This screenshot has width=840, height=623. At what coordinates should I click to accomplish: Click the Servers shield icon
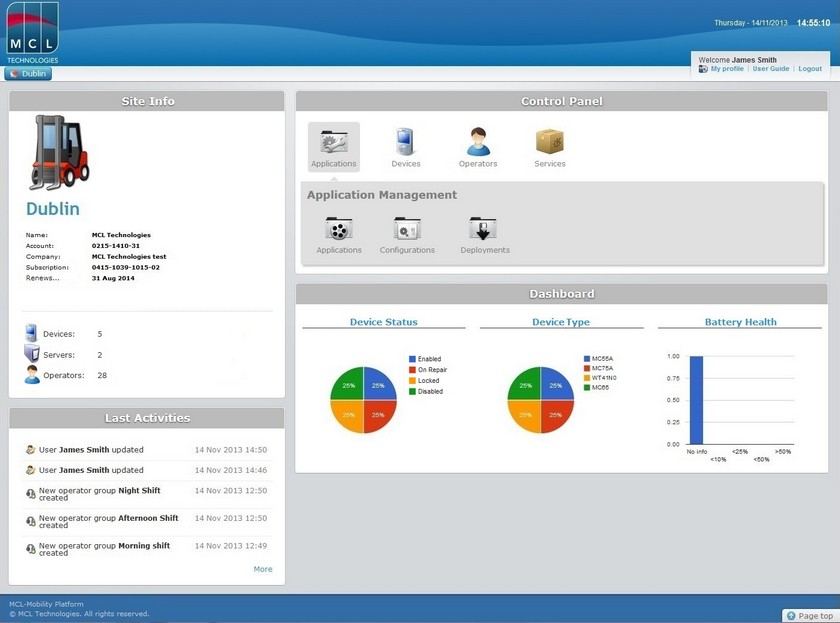point(32,354)
